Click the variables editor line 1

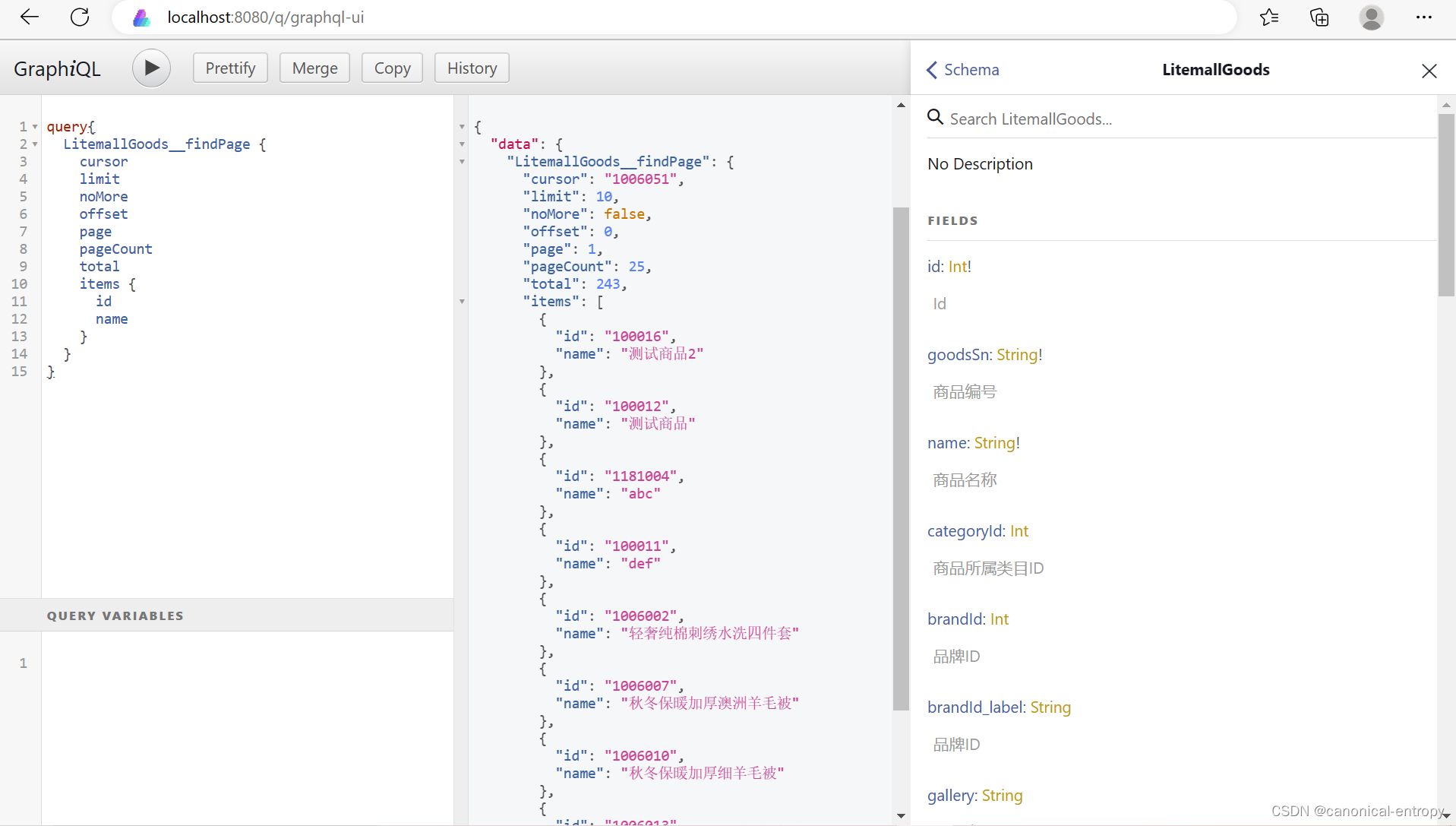click(247, 663)
